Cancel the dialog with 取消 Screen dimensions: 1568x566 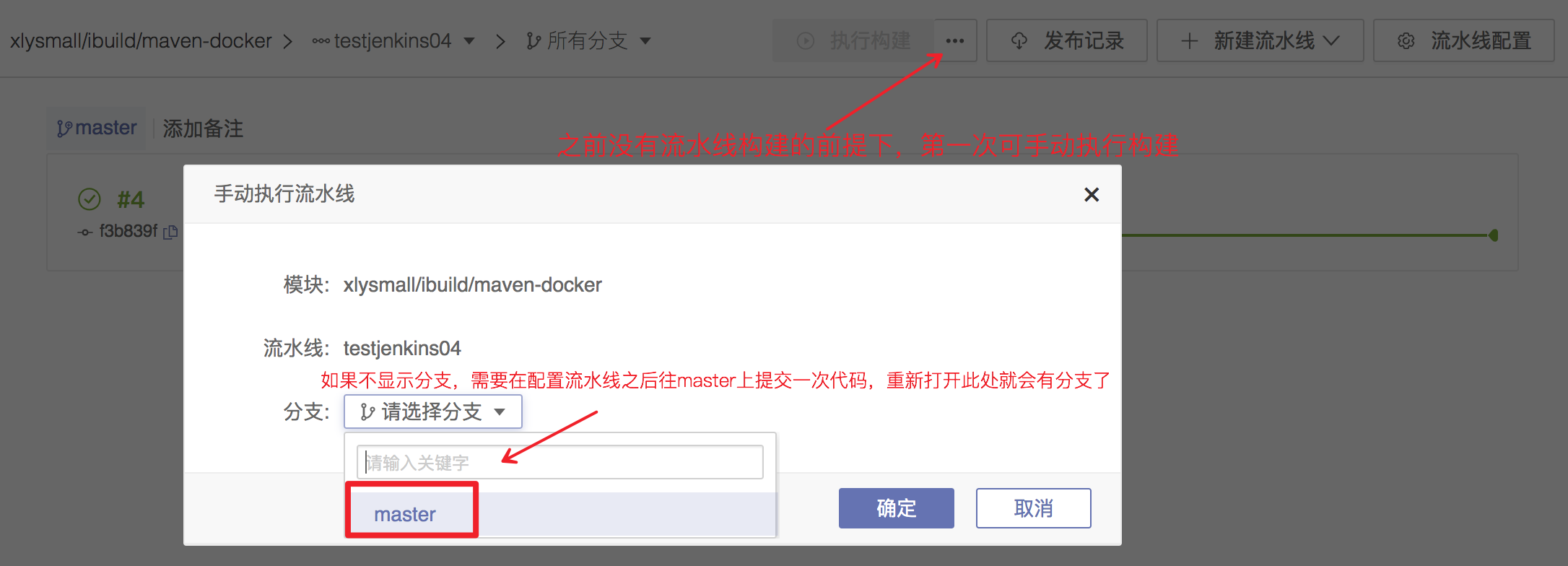tap(1033, 508)
